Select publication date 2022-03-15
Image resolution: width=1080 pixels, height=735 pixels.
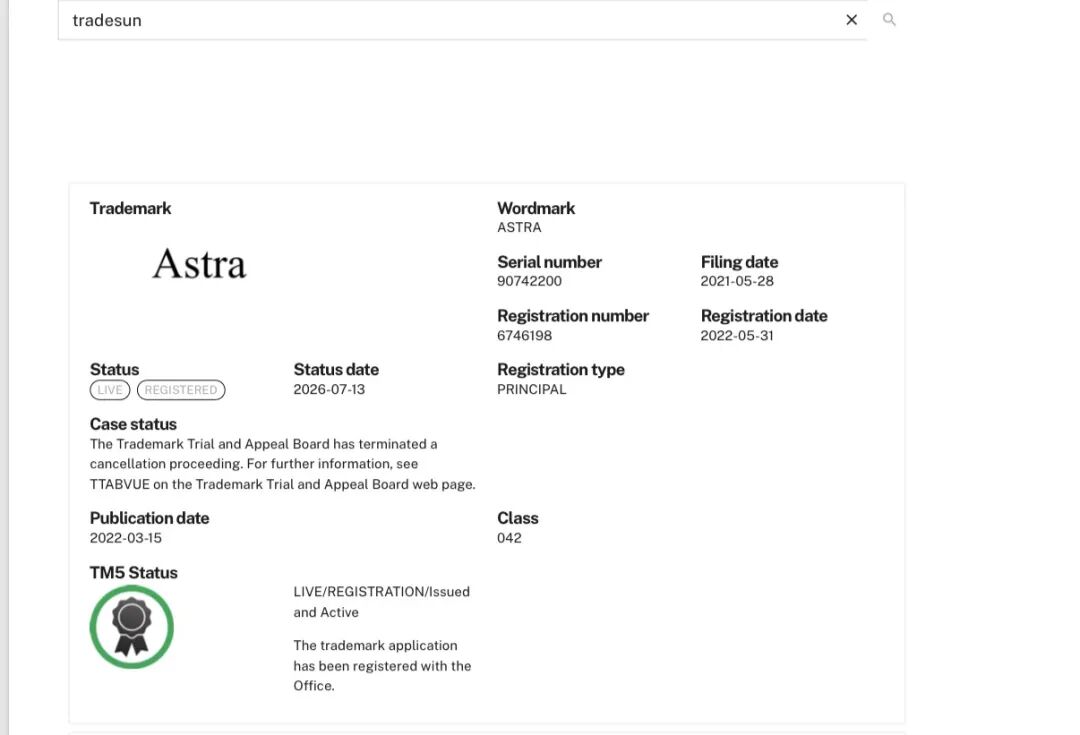click(x=125, y=538)
